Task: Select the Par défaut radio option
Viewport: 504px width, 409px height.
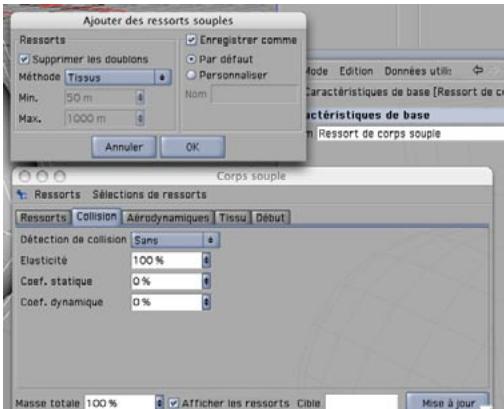Action: (x=191, y=59)
